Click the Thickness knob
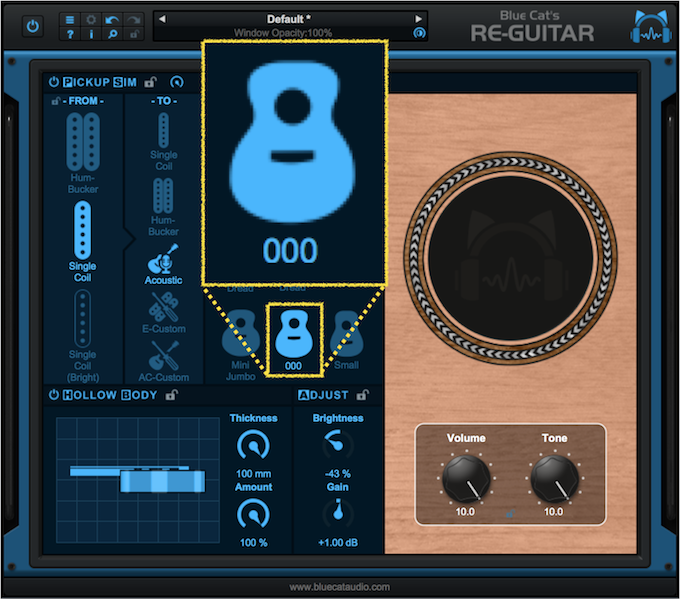This screenshot has width=680, height=599. point(253,445)
